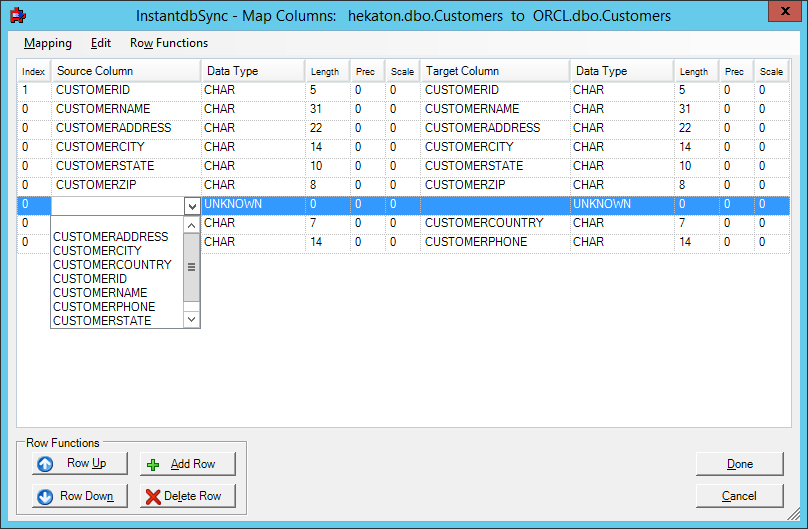Open the Mapping menu
The image size is (808, 529).
coord(48,43)
